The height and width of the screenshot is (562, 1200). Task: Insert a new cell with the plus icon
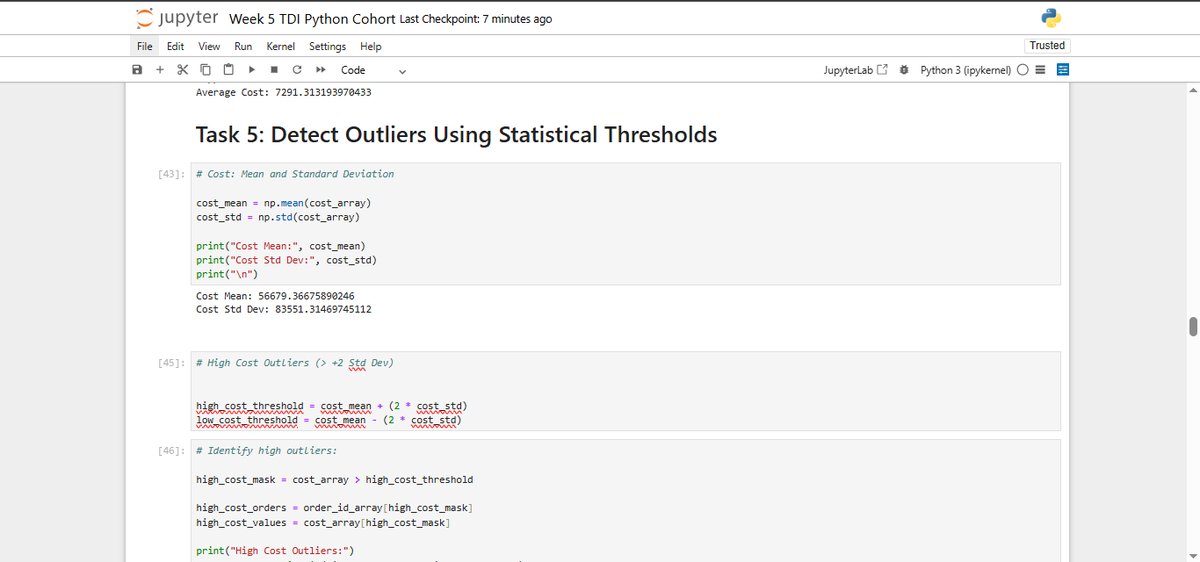[159, 70]
